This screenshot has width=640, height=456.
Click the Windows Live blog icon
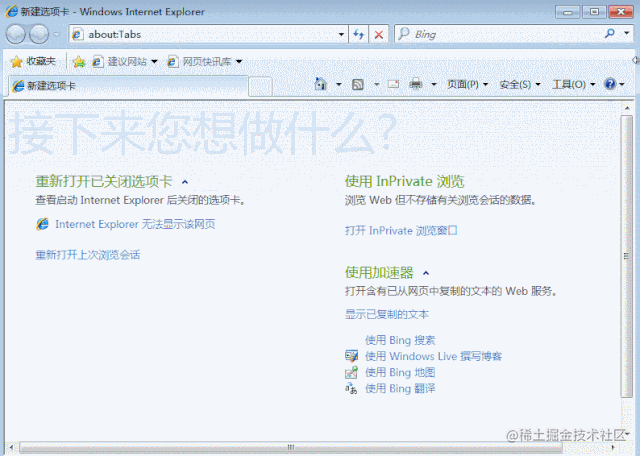click(351, 356)
